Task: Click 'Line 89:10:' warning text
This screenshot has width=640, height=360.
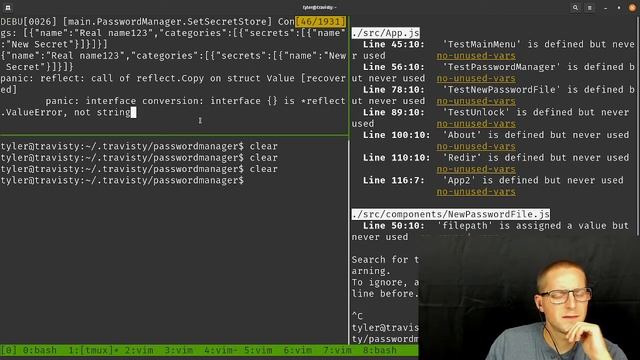Action: pyautogui.click(x=393, y=112)
